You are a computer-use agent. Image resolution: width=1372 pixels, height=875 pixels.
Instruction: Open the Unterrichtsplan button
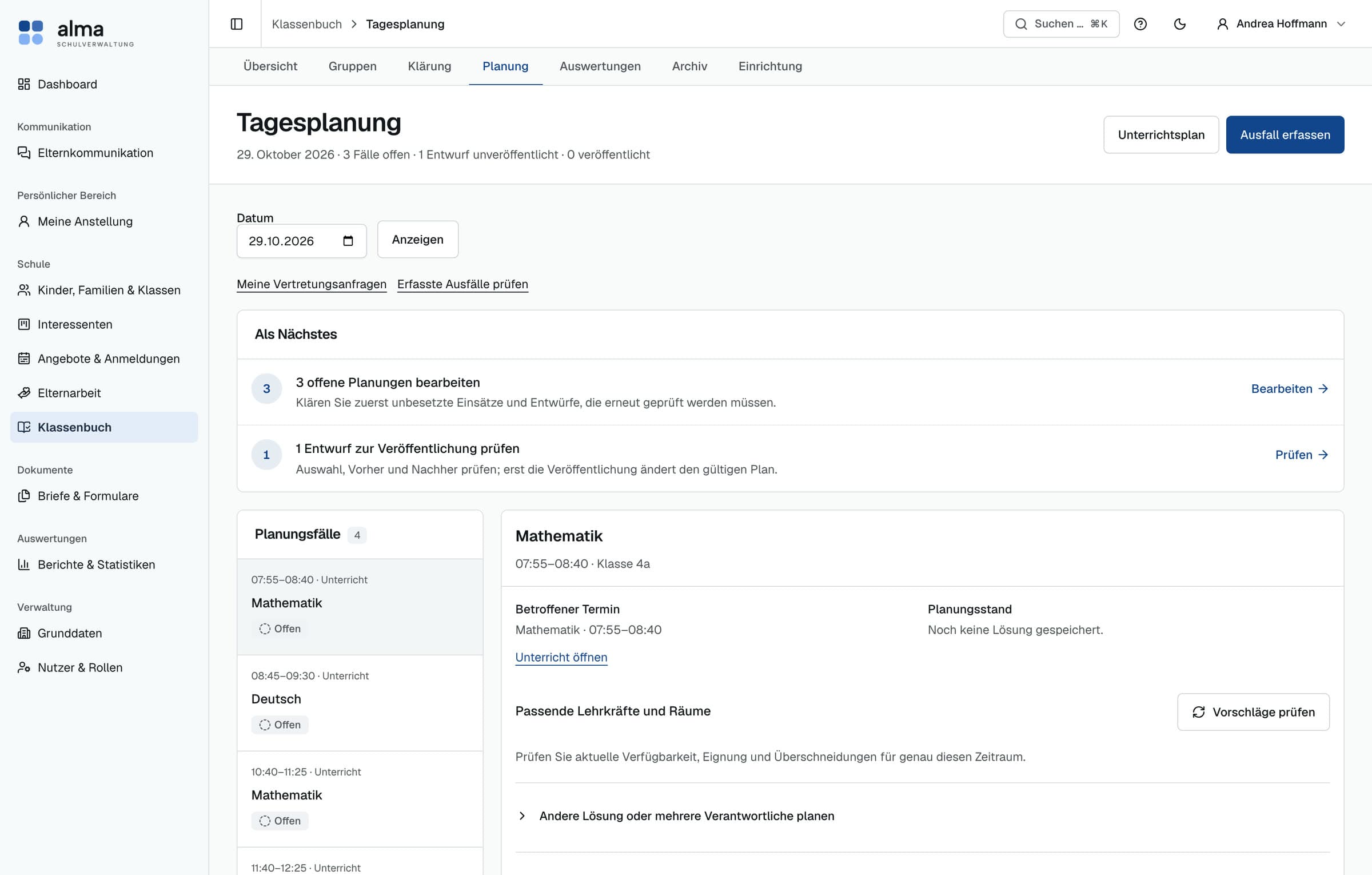coord(1161,135)
